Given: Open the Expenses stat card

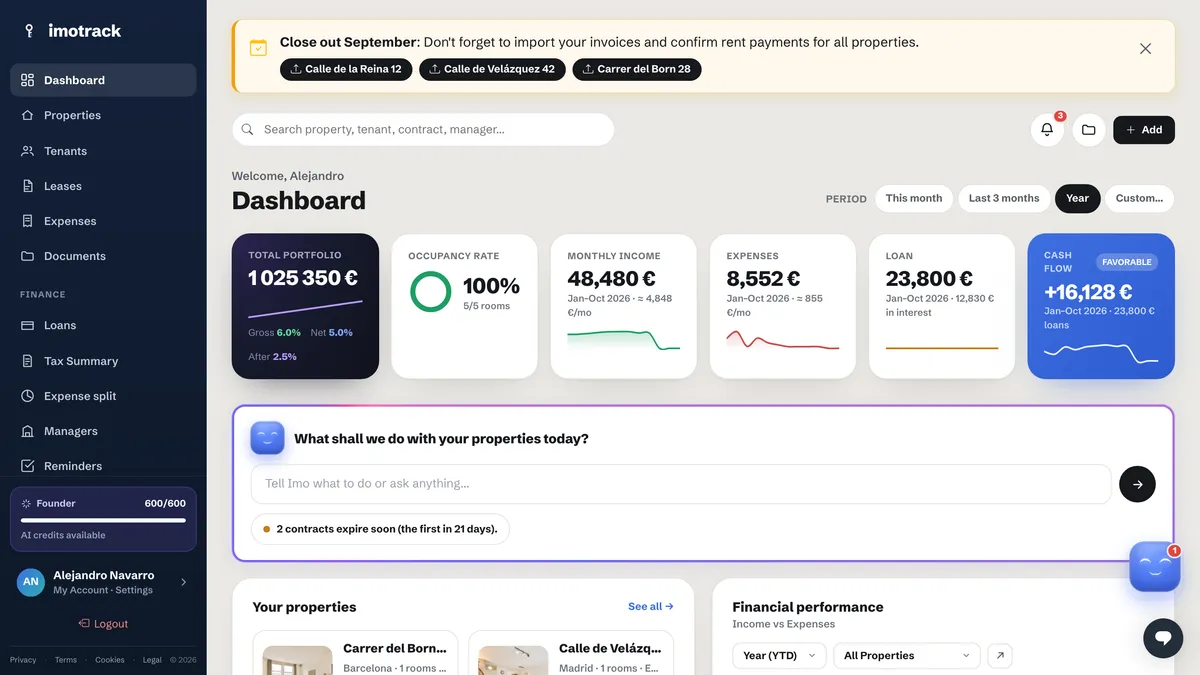Looking at the screenshot, I should pyautogui.click(x=783, y=306).
